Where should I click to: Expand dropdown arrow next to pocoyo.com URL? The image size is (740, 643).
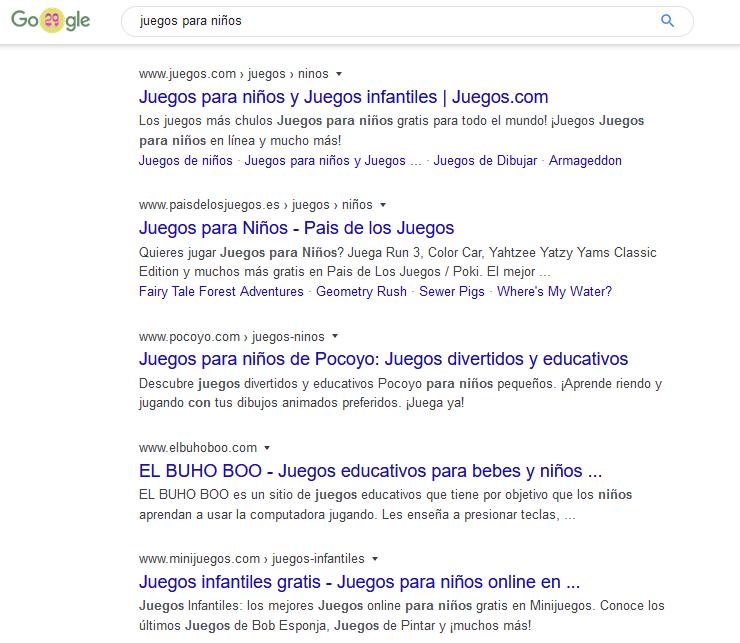pyautogui.click(x=335, y=336)
